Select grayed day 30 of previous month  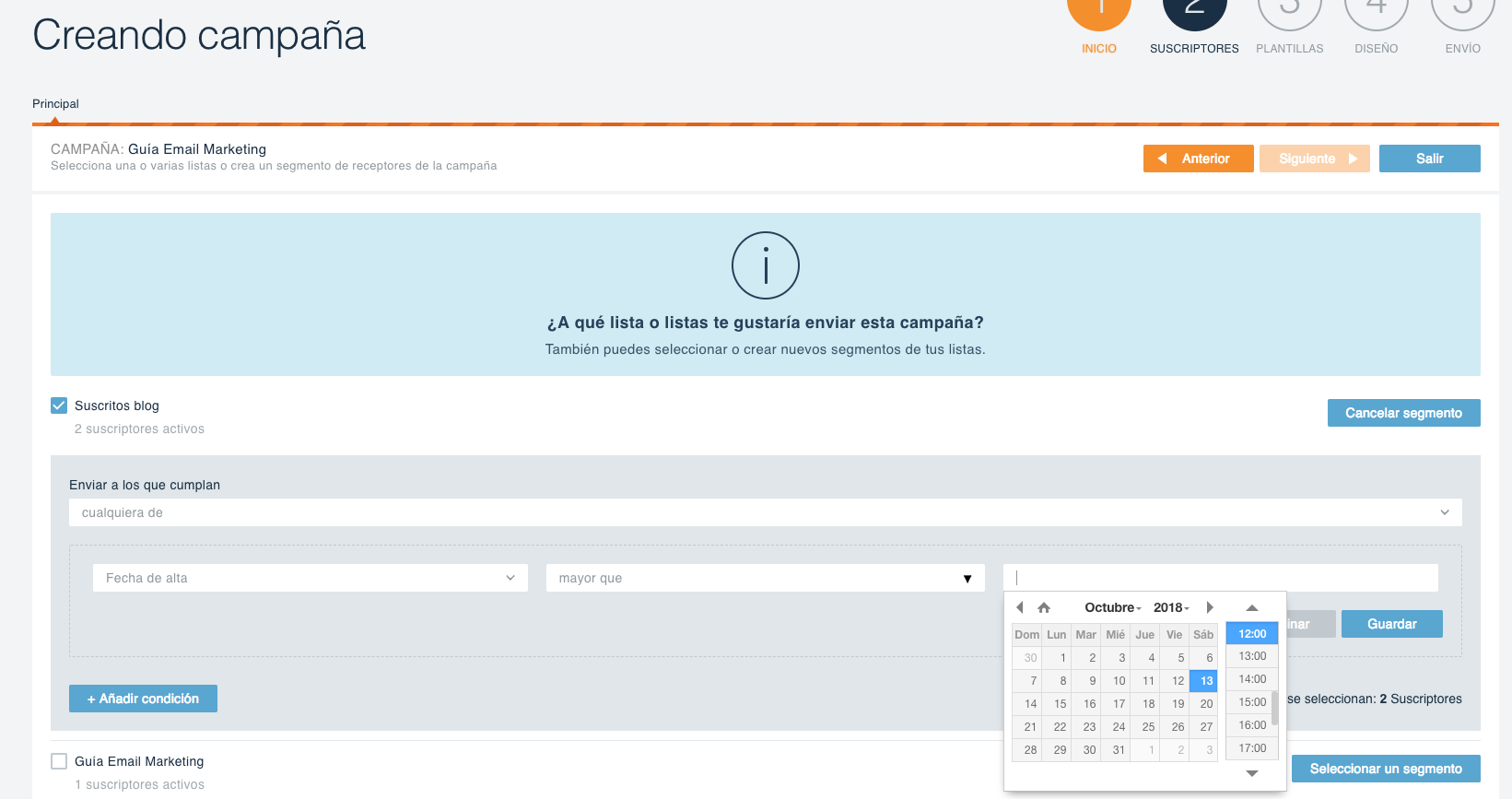(1027, 658)
